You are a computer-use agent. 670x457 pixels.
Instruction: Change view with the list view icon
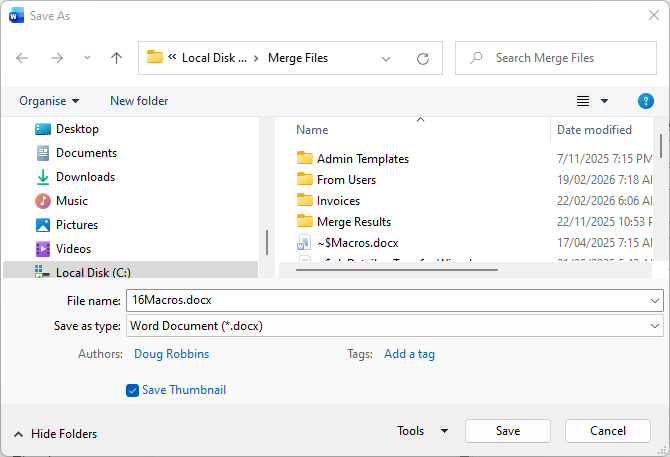coord(583,101)
